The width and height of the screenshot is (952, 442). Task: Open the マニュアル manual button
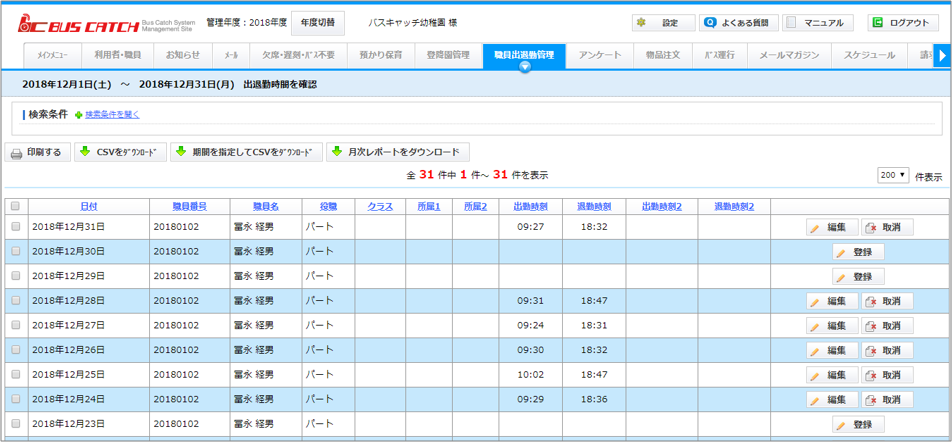click(818, 23)
